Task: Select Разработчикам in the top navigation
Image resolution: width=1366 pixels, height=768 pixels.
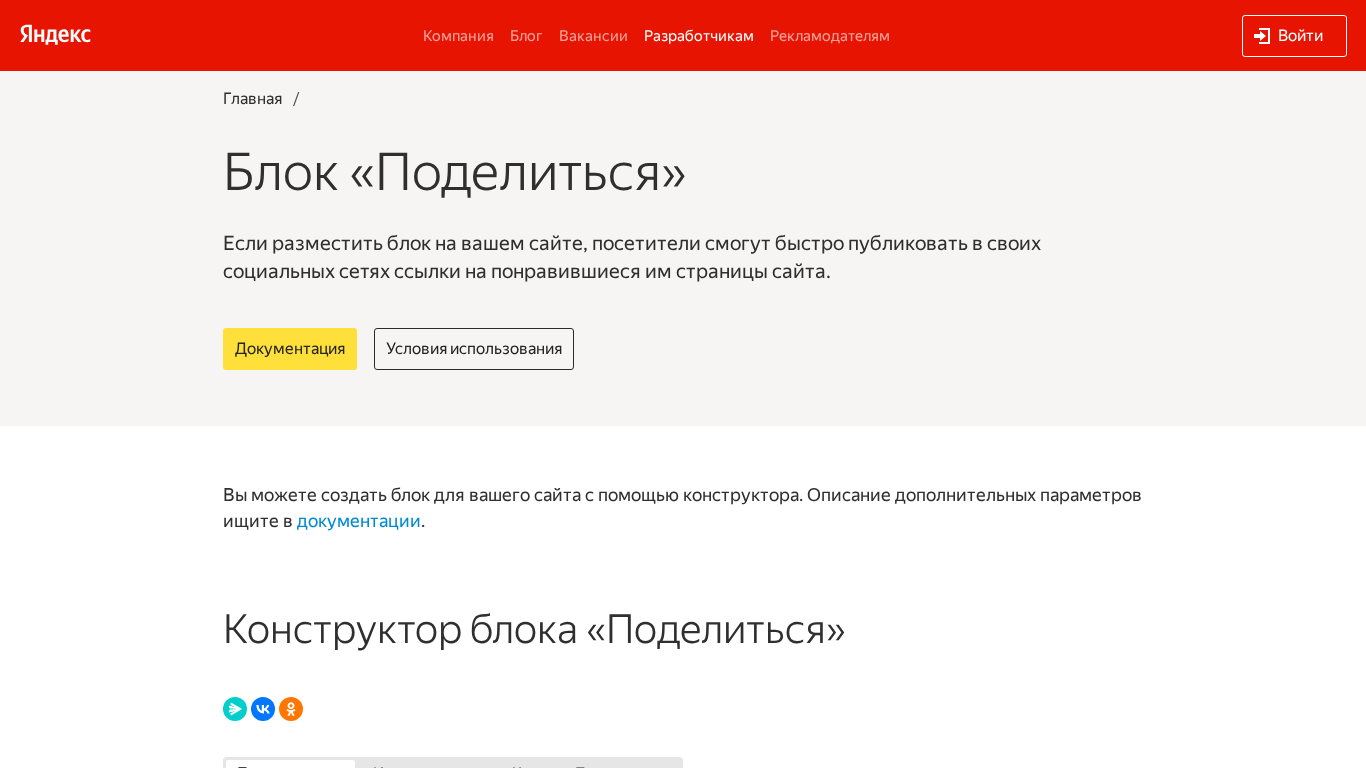Action: click(699, 36)
